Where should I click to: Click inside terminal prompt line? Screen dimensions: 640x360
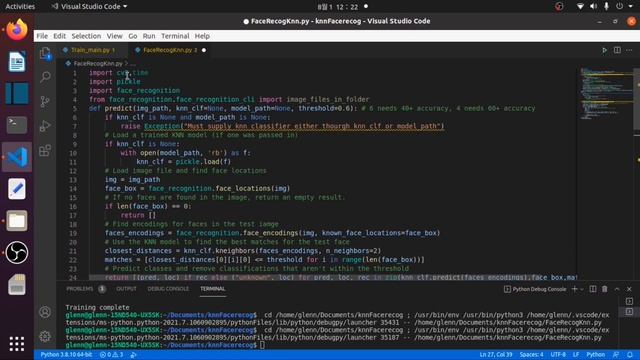(262, 345)
